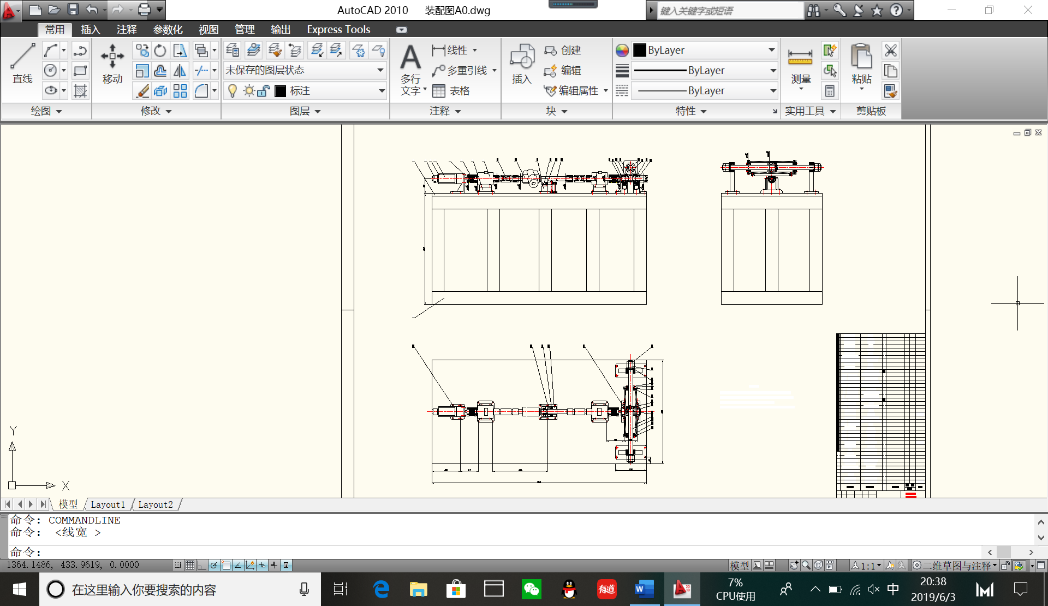Image resolution: width=1048 pixels, height=606 pixels.
Task: Click the black ByLayer color swatch
Action: click(639, 50)
